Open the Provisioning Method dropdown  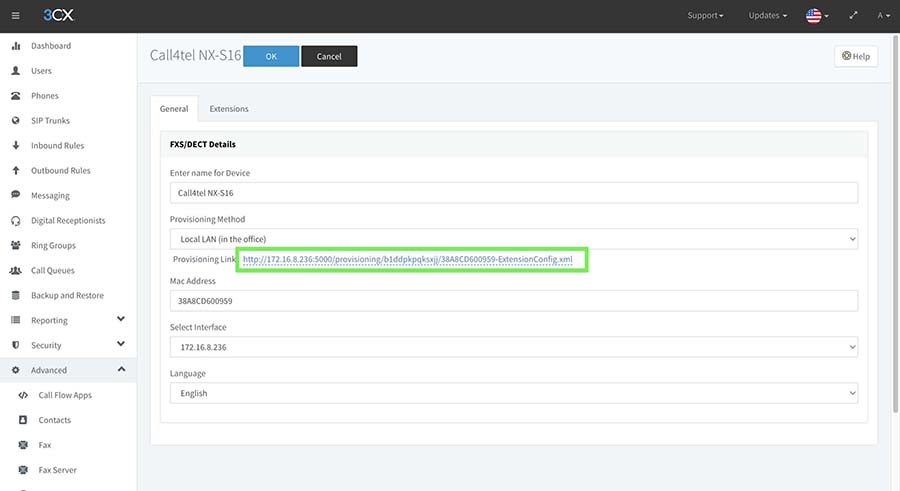[x=513, y=239]
